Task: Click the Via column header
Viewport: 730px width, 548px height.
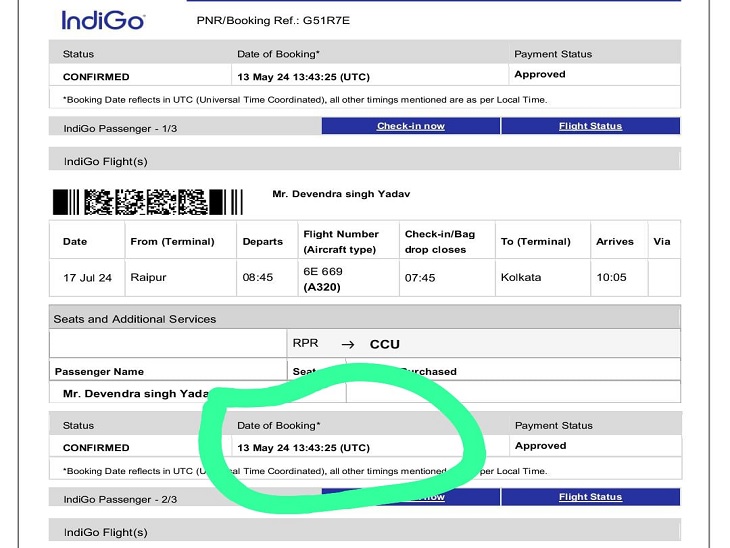Action: [x=662, y=242]
